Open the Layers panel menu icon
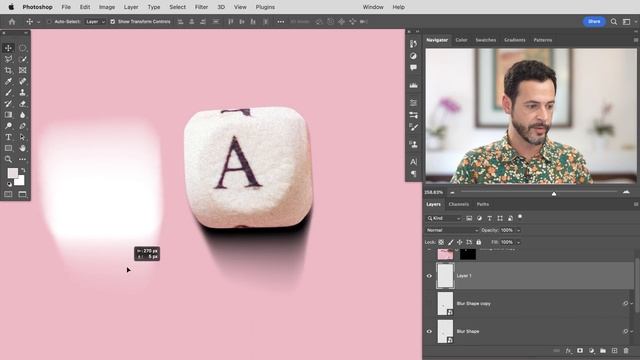The height and width of the screenshot is (360, 640). (636, 204)
